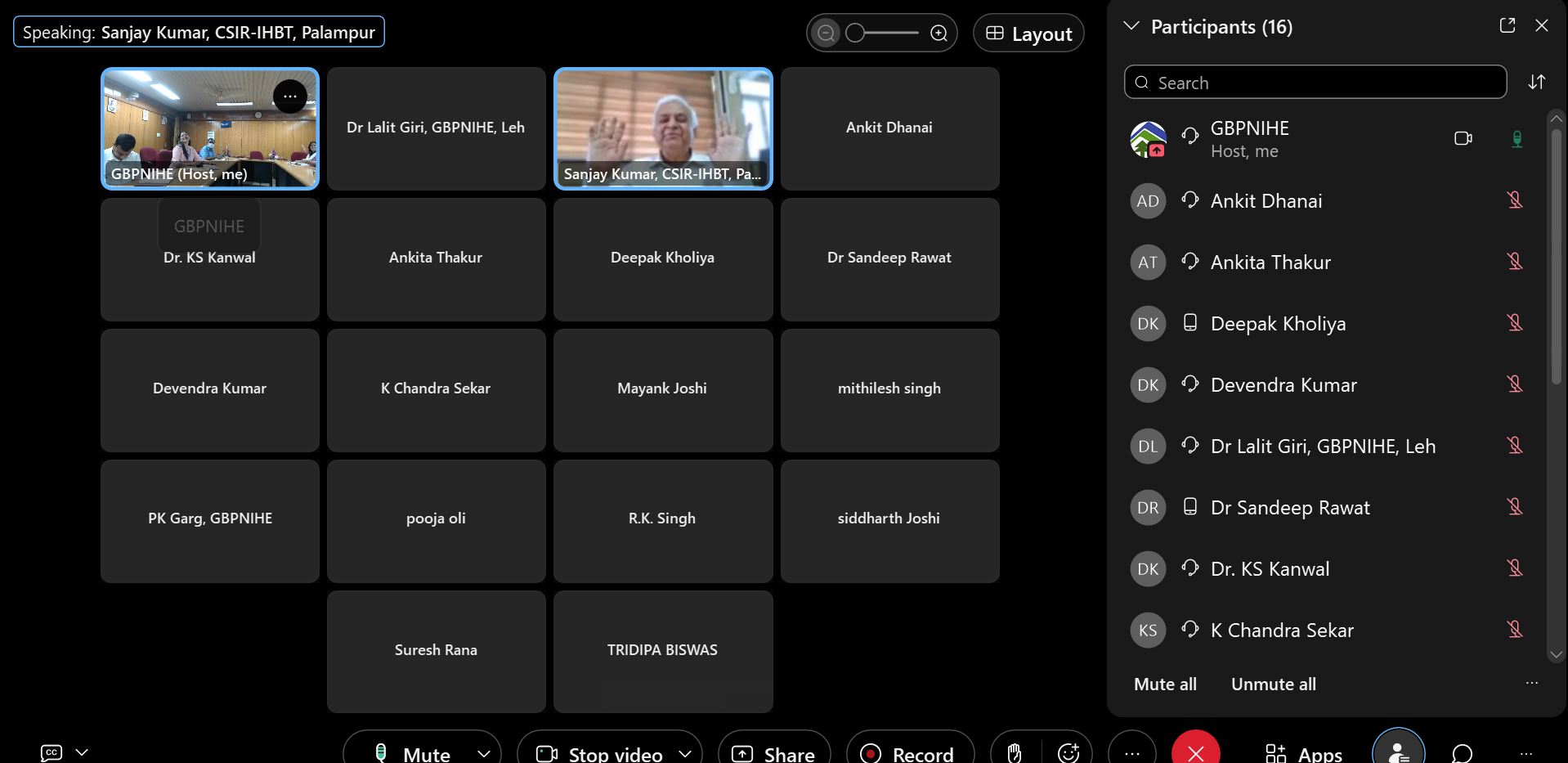This screenshot has height=763, width=1568.
Task: Click the sort participants icon
Action: [1536, 82]
